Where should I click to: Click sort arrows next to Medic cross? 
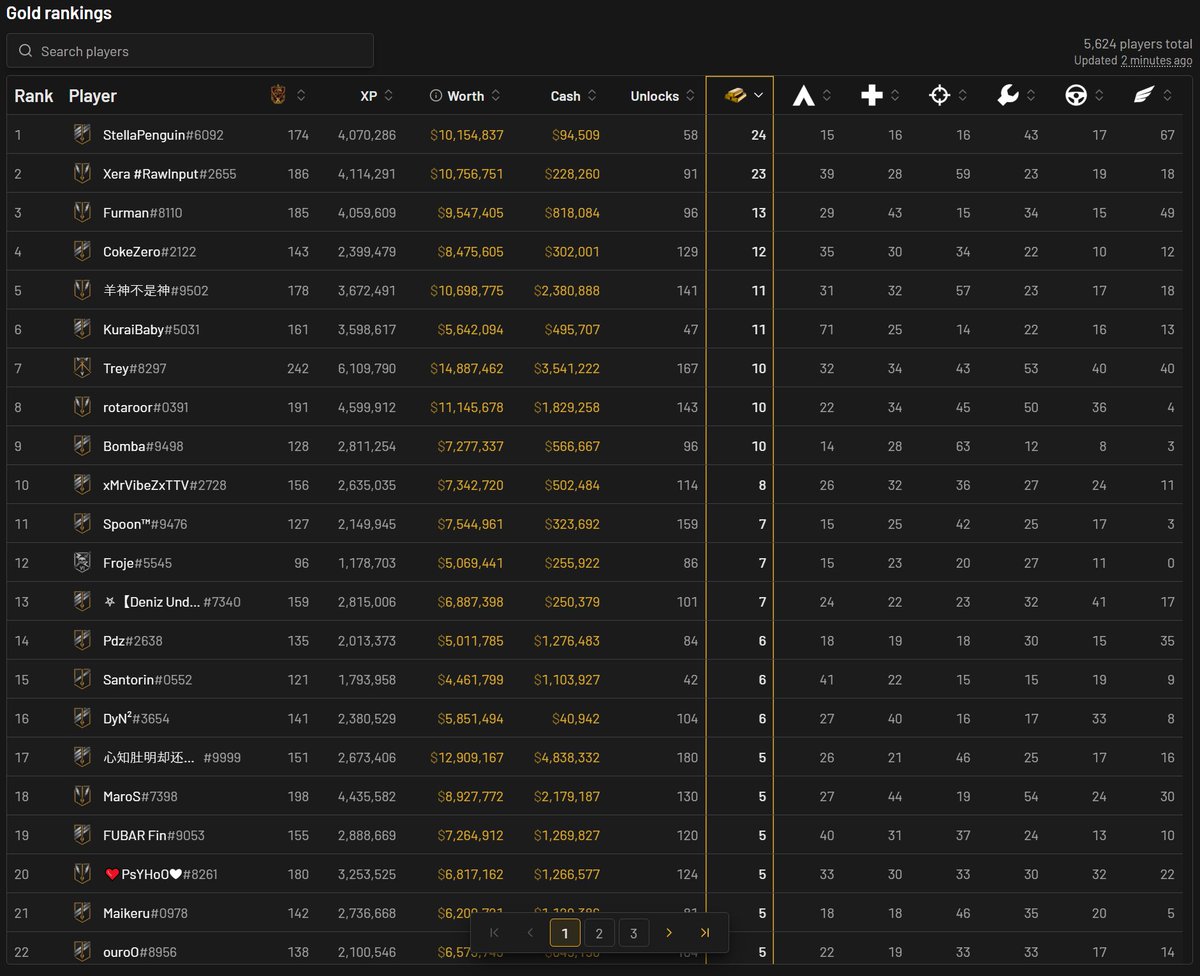click(895, 96)
